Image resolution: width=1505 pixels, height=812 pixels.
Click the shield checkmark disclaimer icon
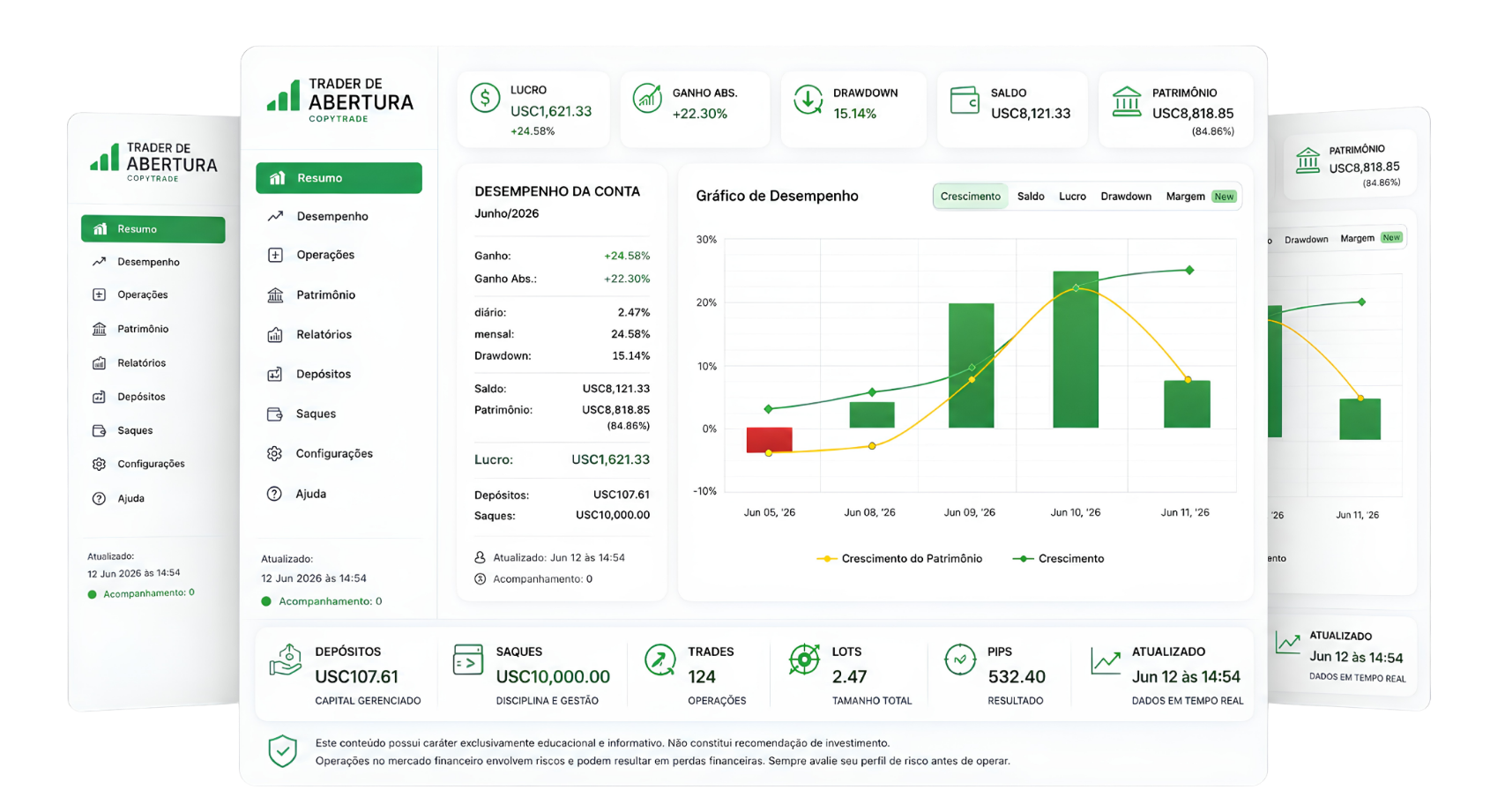tap(282, 751)
